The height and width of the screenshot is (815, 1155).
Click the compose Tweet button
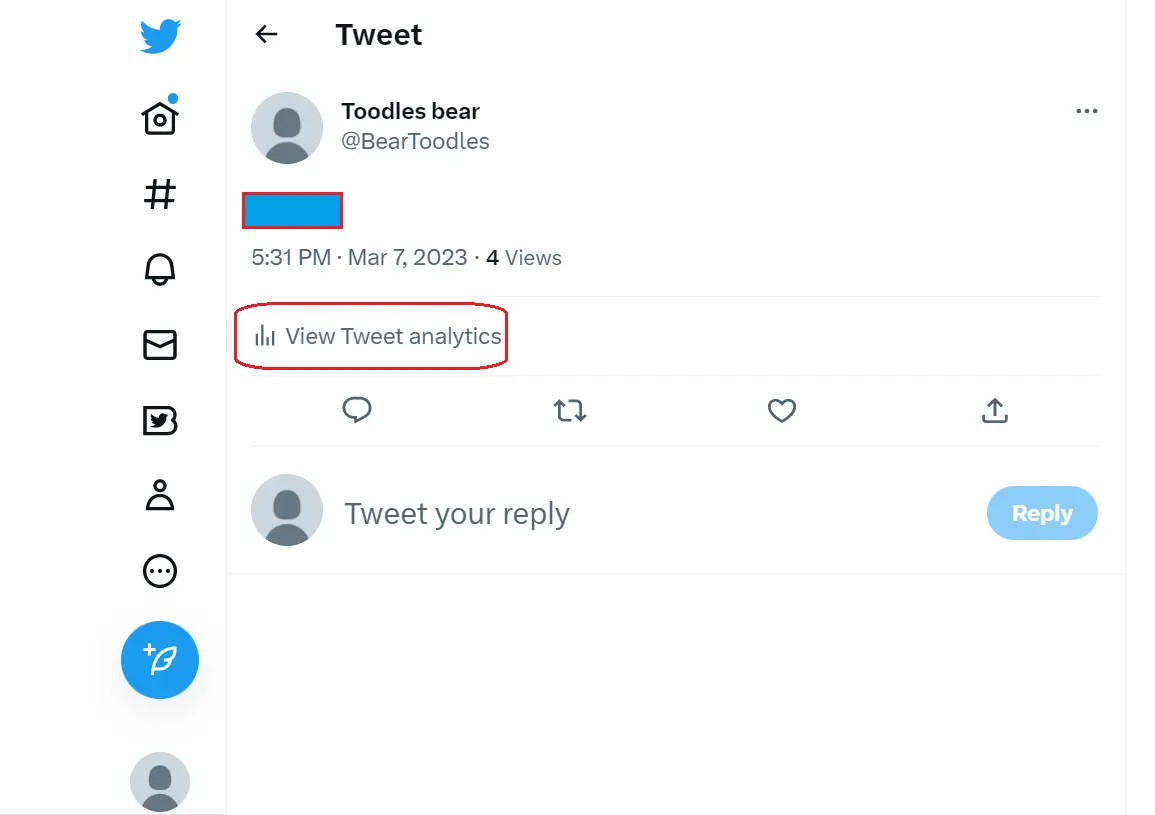click(160, 660)
